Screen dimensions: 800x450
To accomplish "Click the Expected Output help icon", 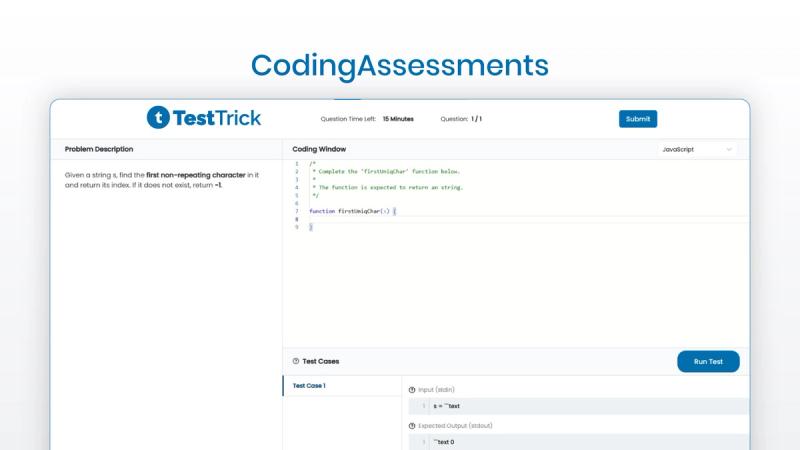I will [x=412, y=426].
